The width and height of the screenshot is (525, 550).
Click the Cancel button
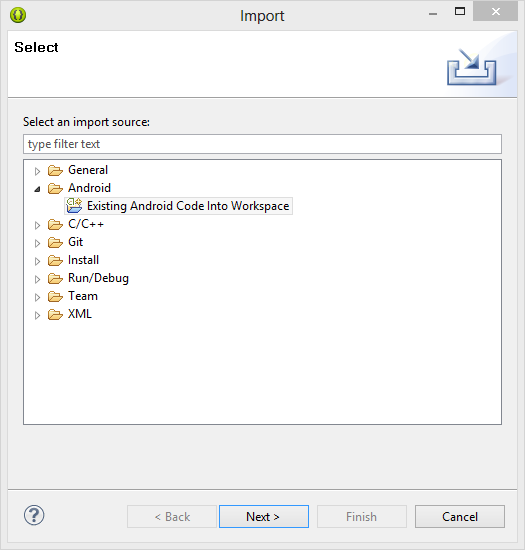pyautogui.click(x=460, y=516)
